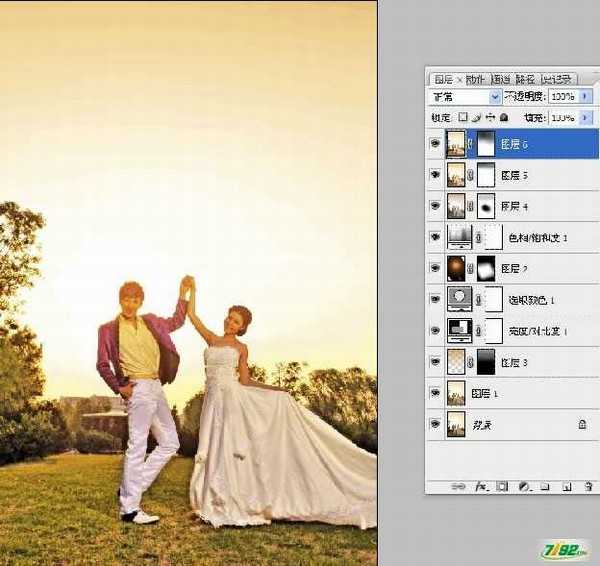Select the mask of 选取颜色 1 layer
Viewport: 600px width, 566px height.
pyautogui.click(x=494, y=300)
